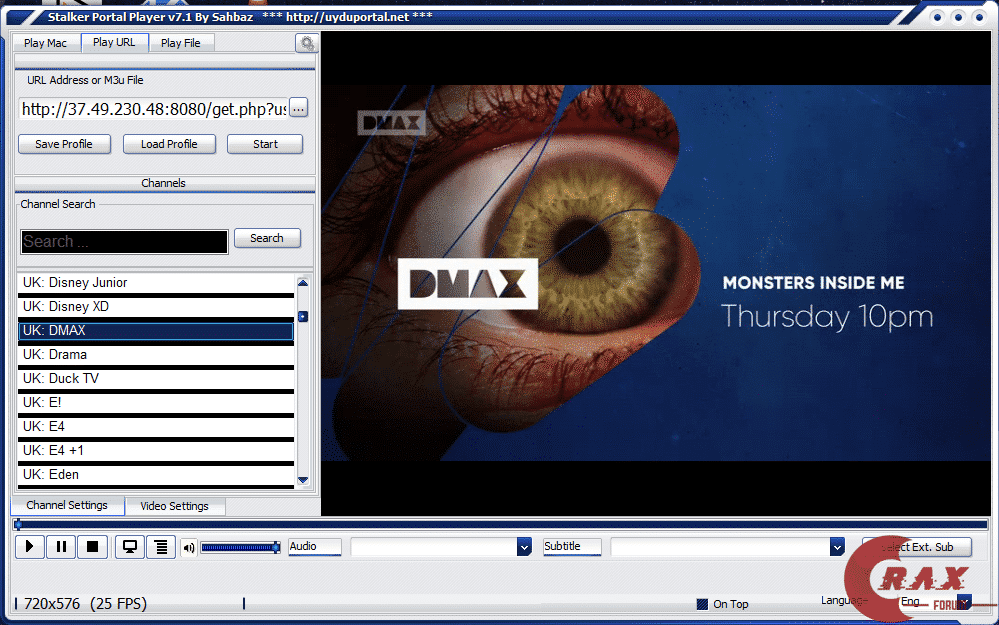Pause the current stream
999x625 pixels.
pyautogui.click(x=61, y=547)
